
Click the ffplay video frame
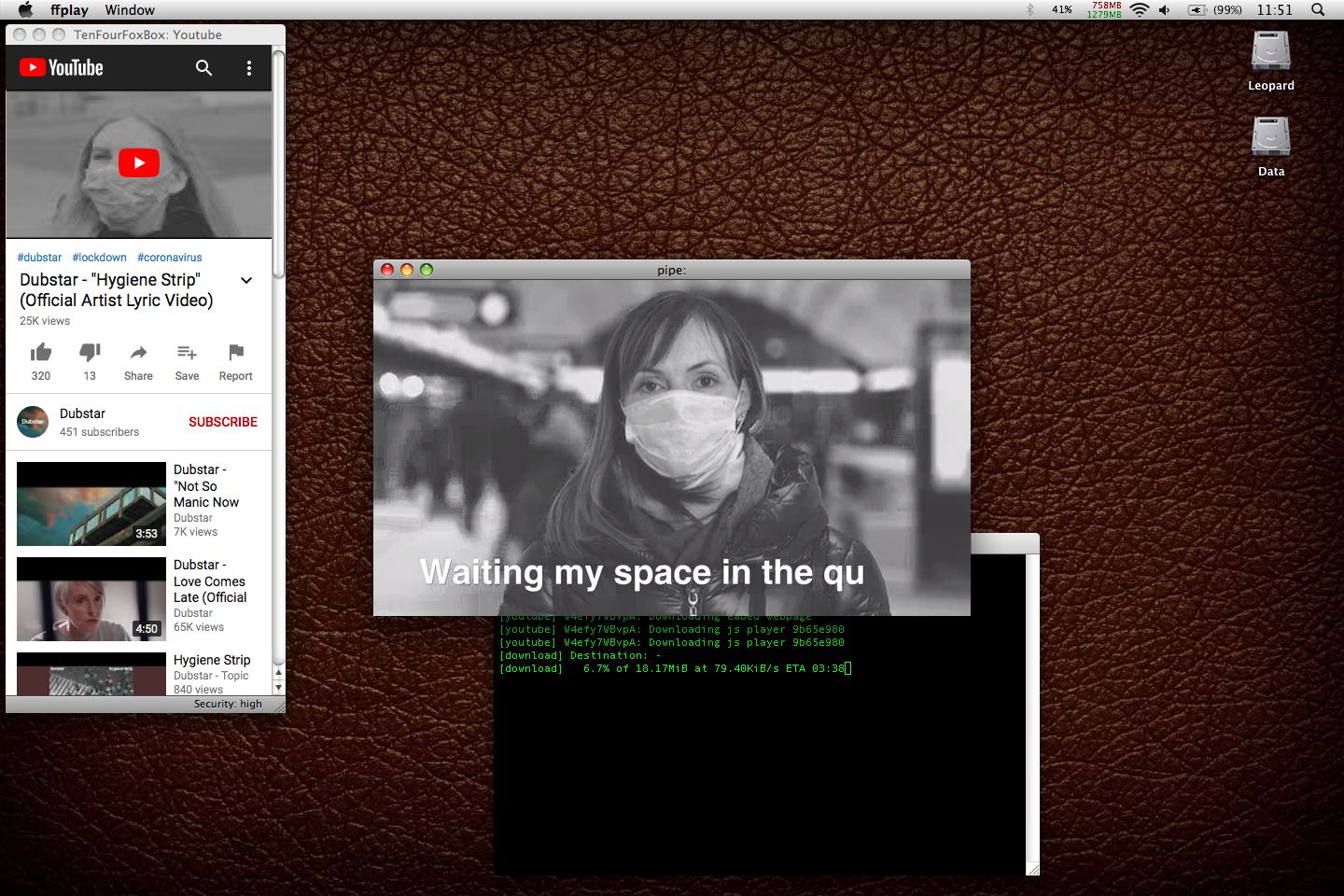pos(672,448)
